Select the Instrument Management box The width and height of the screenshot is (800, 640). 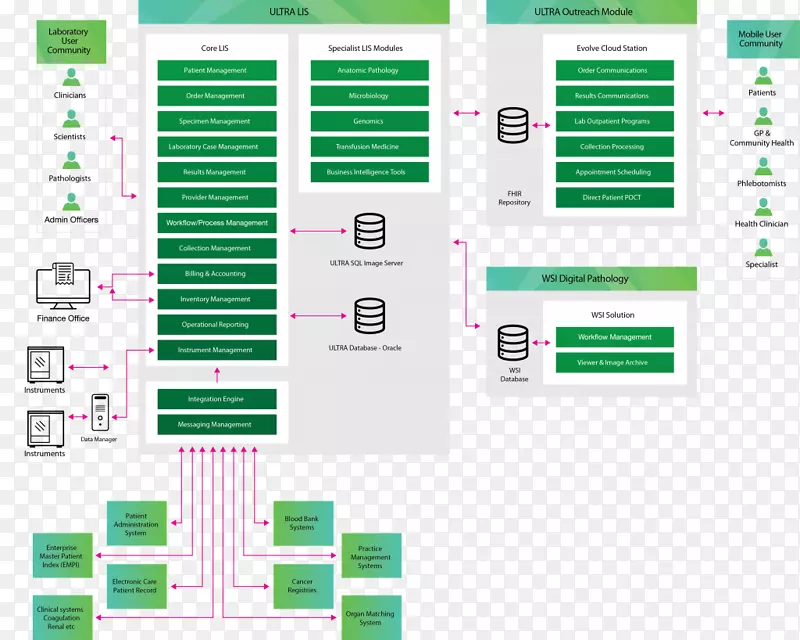[217, 350]
